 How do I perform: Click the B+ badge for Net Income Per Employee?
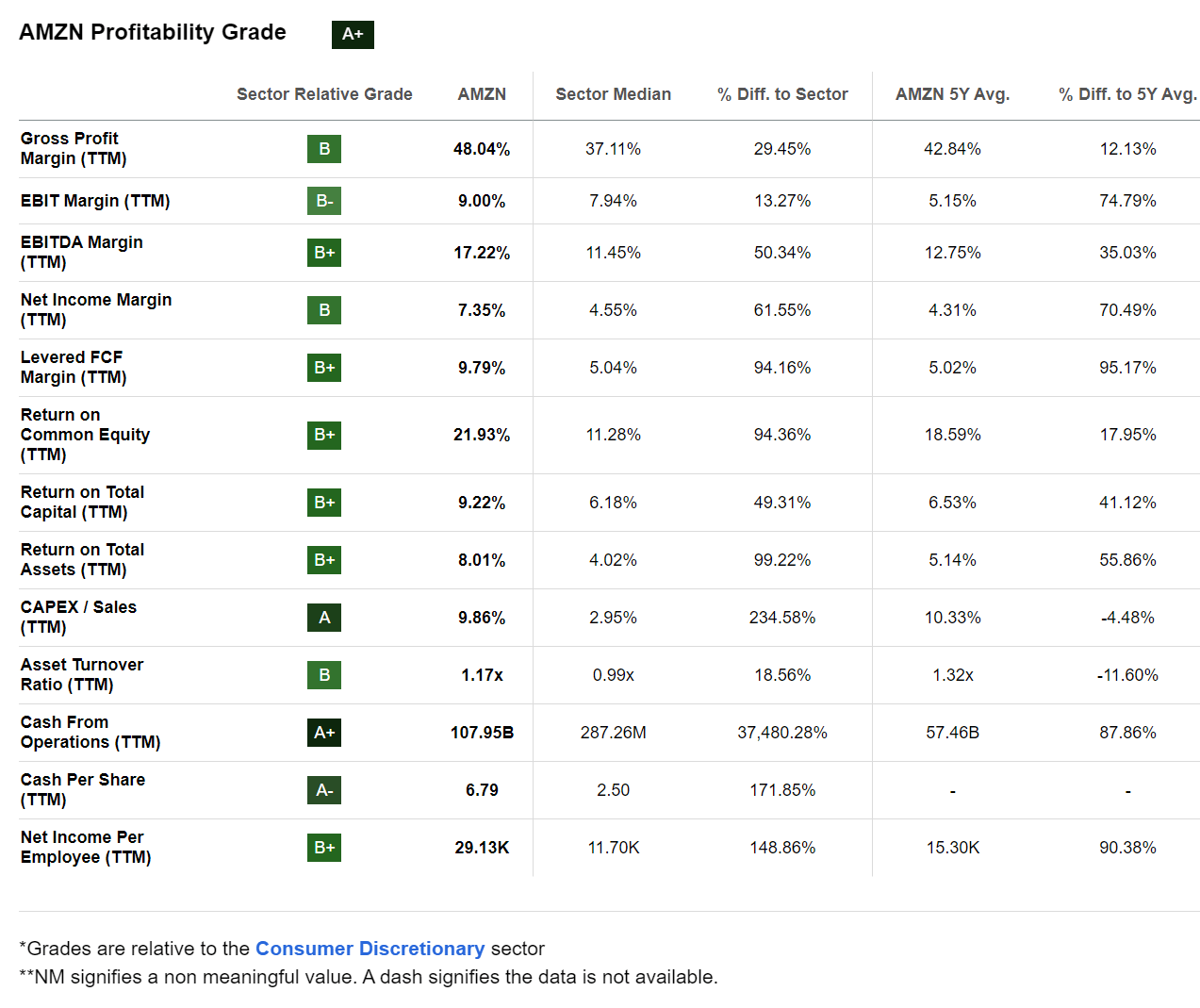pos(324,848)
